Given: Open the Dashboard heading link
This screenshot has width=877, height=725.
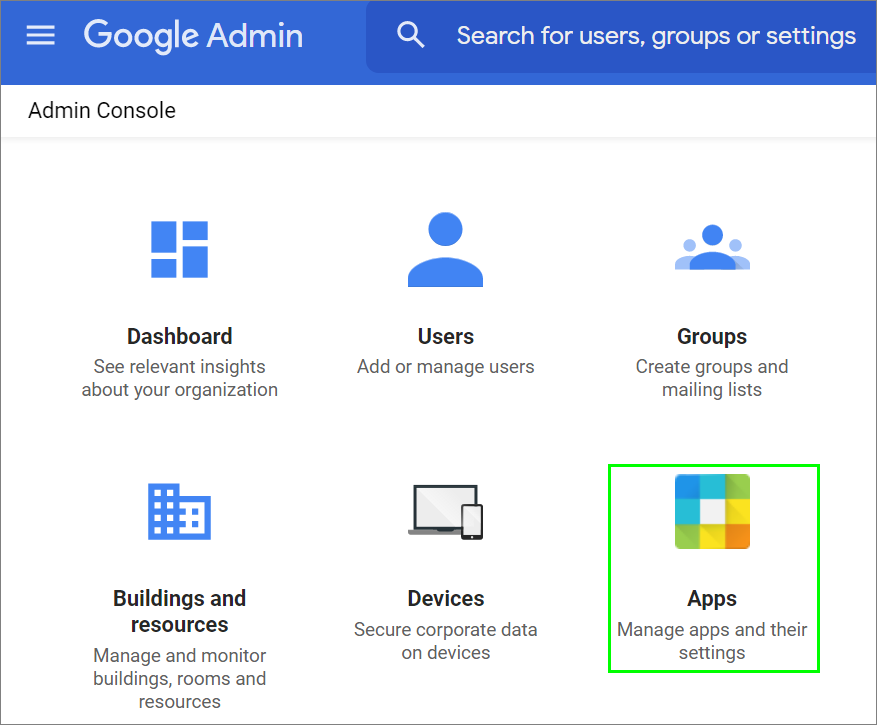Looking at the screenshot, I should point(180,336).
